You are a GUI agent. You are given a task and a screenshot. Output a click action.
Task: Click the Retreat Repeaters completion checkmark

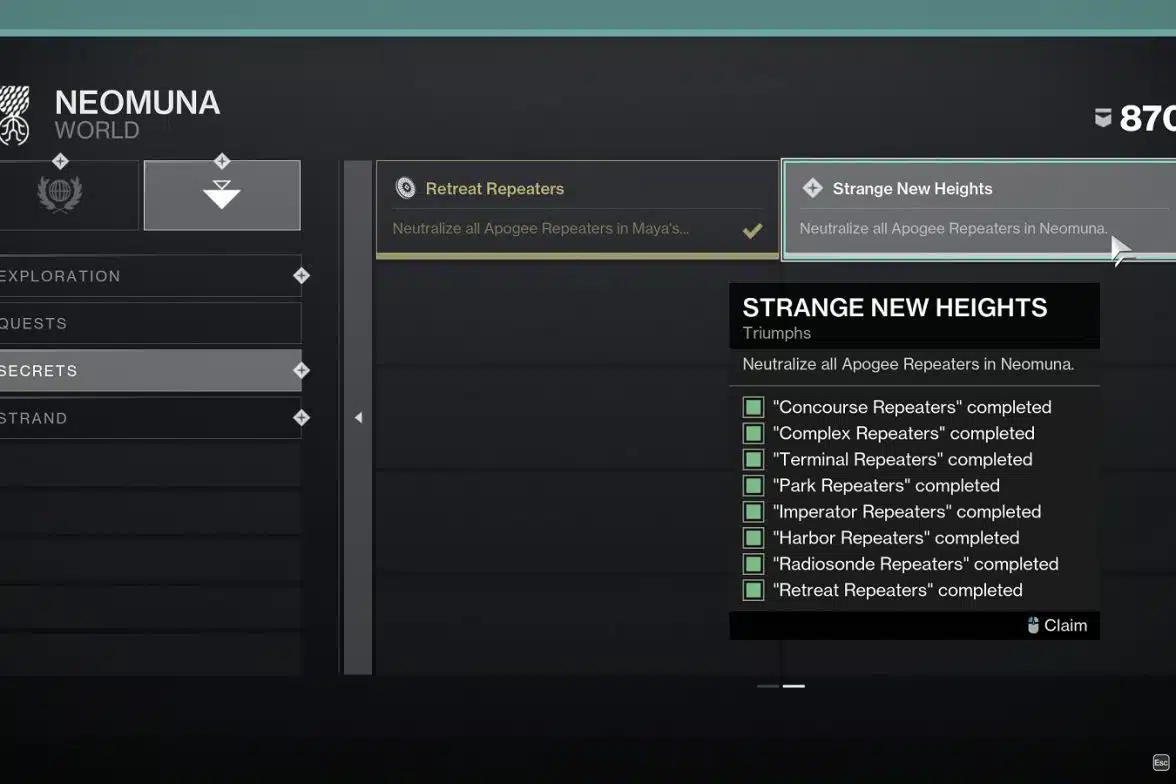pyautogui.click(x=752, y=230)
